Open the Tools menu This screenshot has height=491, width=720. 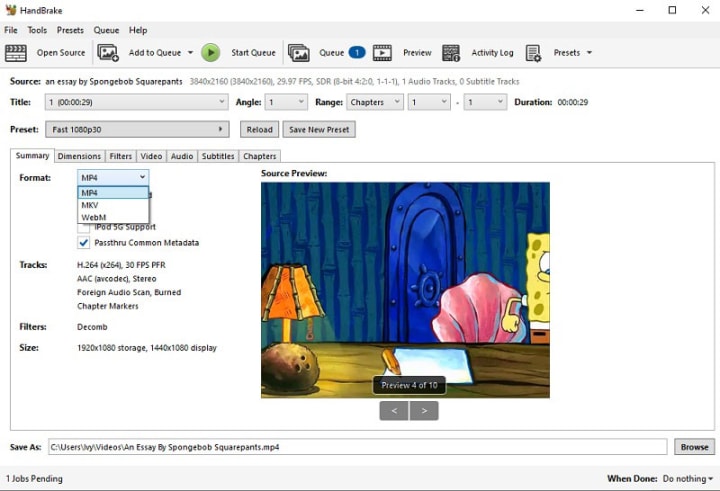37,30
